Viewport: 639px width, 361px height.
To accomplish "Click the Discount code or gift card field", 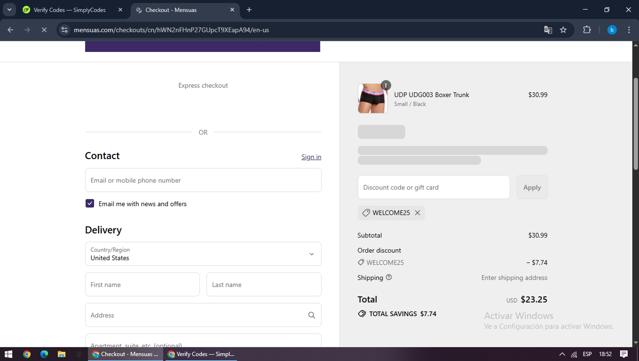I will click(x=434, y=187).
